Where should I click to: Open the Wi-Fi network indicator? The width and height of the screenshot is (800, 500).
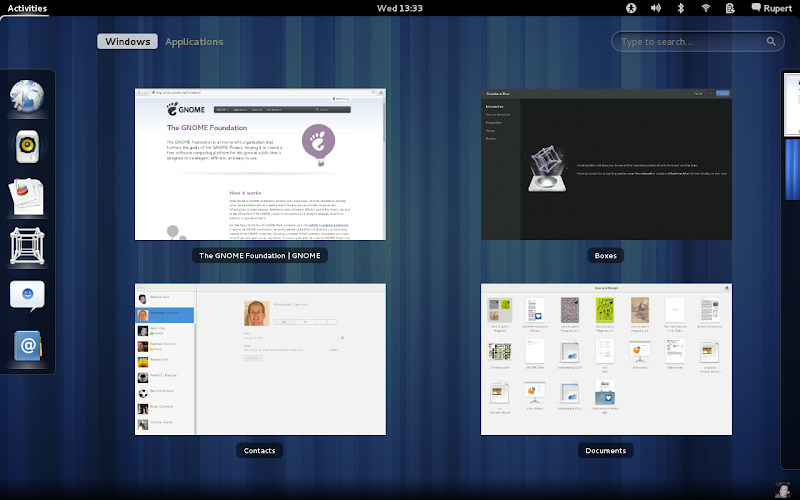(x=706, y=8)
